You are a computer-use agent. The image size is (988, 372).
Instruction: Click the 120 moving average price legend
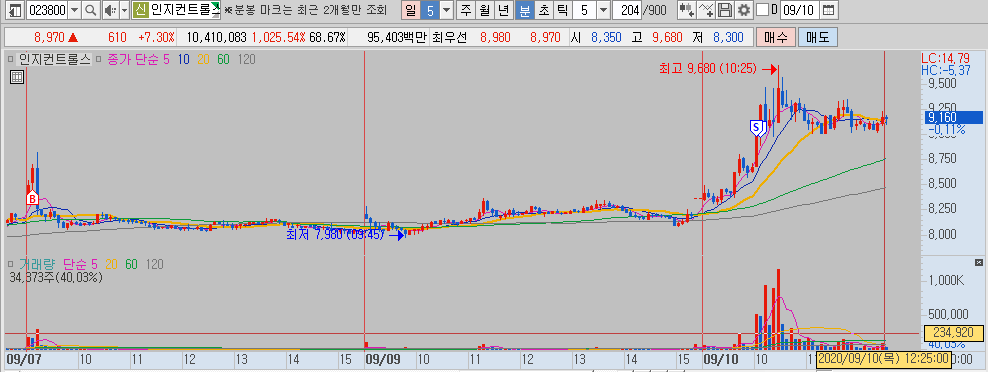(246, 60)
